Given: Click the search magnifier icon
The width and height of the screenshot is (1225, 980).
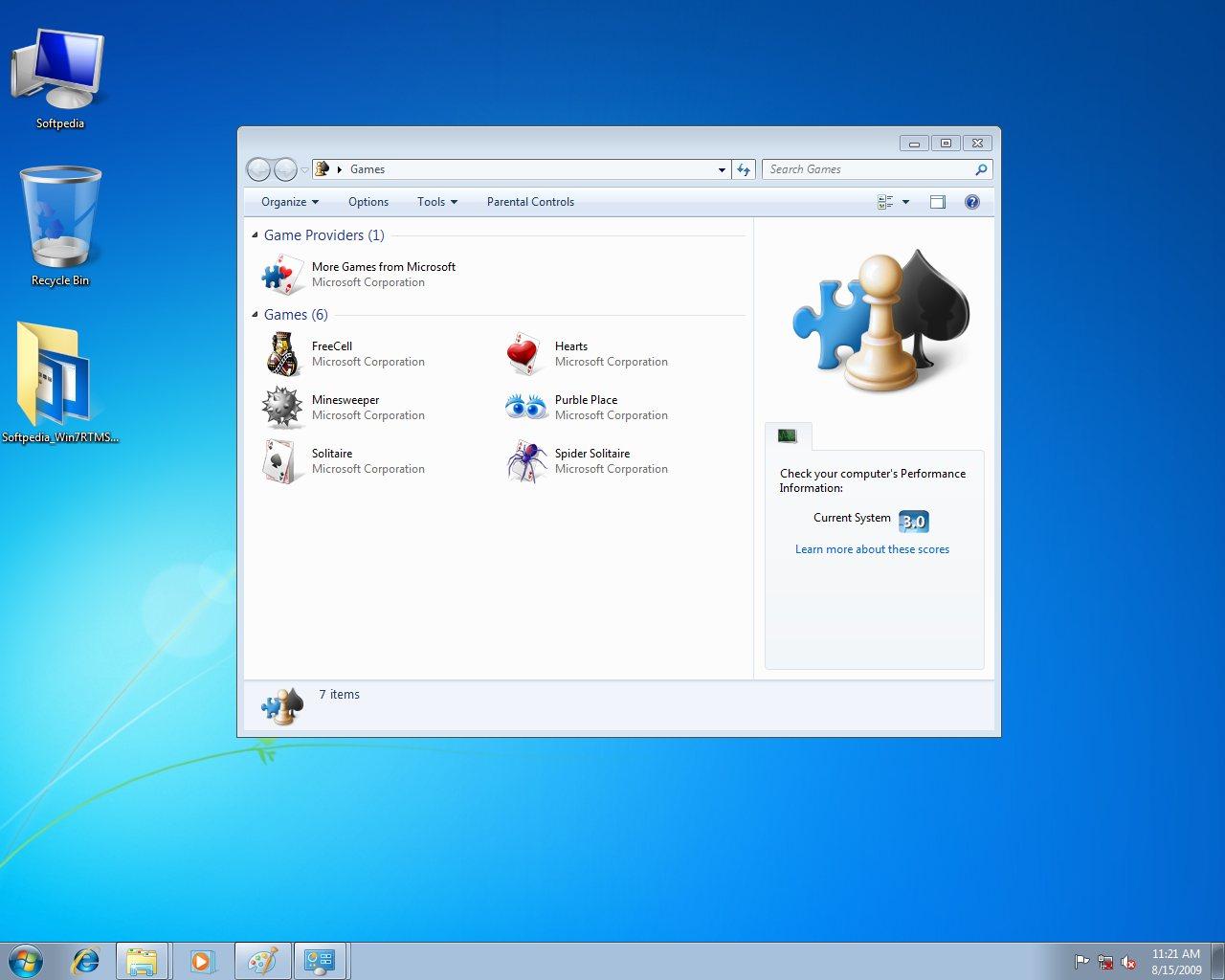Looking at the screenshot, I should tap(981, 169).
